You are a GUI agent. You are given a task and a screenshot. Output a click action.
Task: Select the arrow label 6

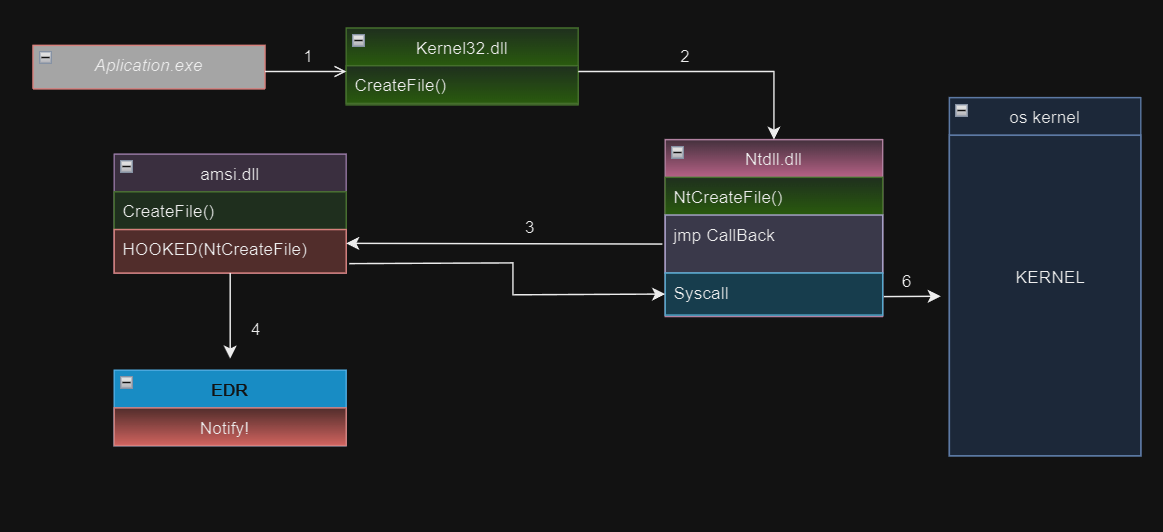pyautogui.click(x=906, y=282)
